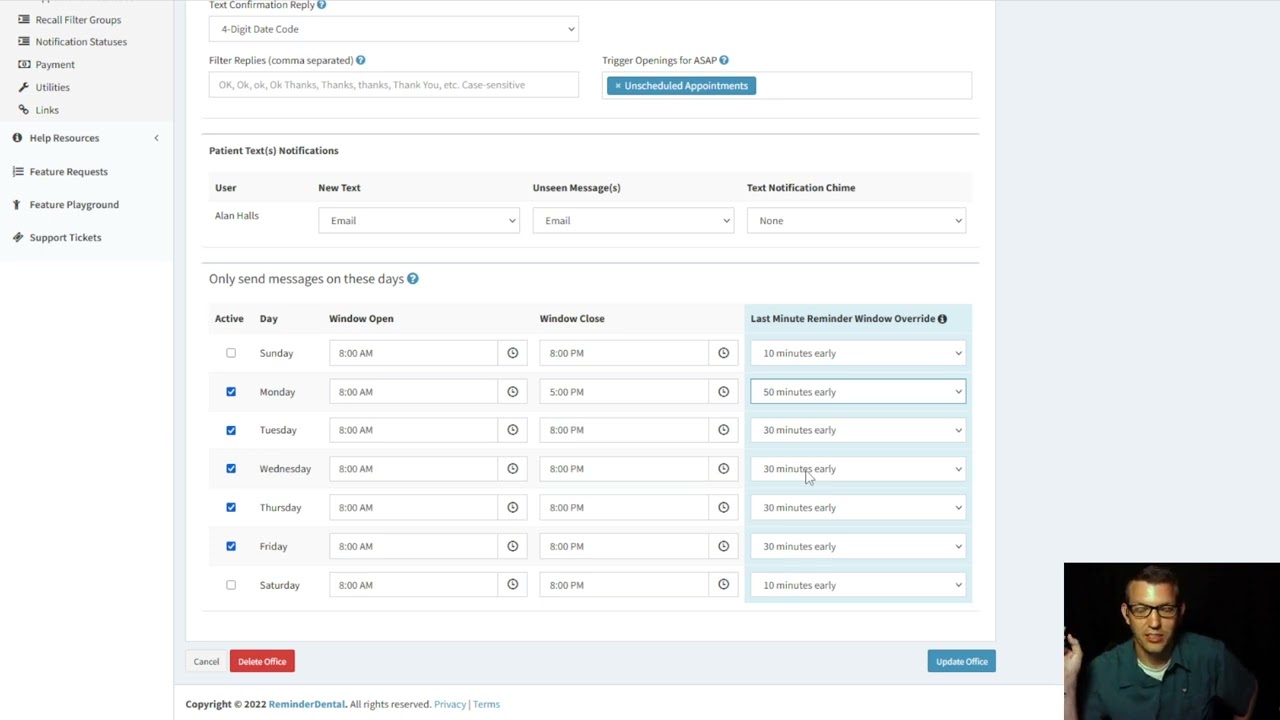Open the Terms link in footer
The width and height of the screenshot is (1280, 720).
click(x=486, y=705)
